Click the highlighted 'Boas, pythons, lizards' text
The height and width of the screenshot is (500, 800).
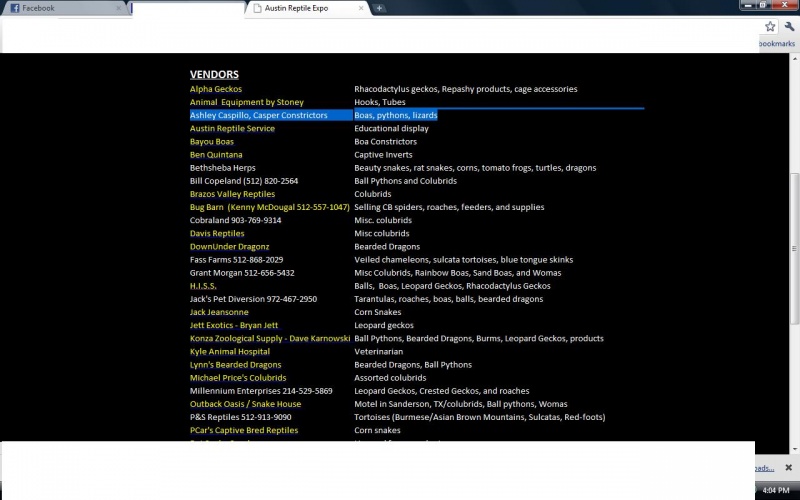point(396,115)
